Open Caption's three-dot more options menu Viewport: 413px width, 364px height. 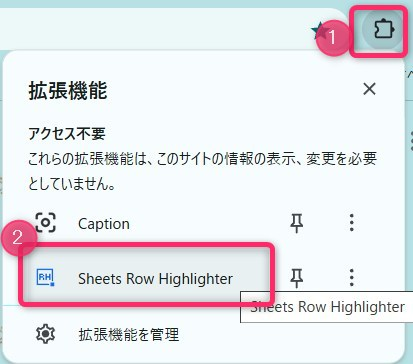(x=351, y=223)
